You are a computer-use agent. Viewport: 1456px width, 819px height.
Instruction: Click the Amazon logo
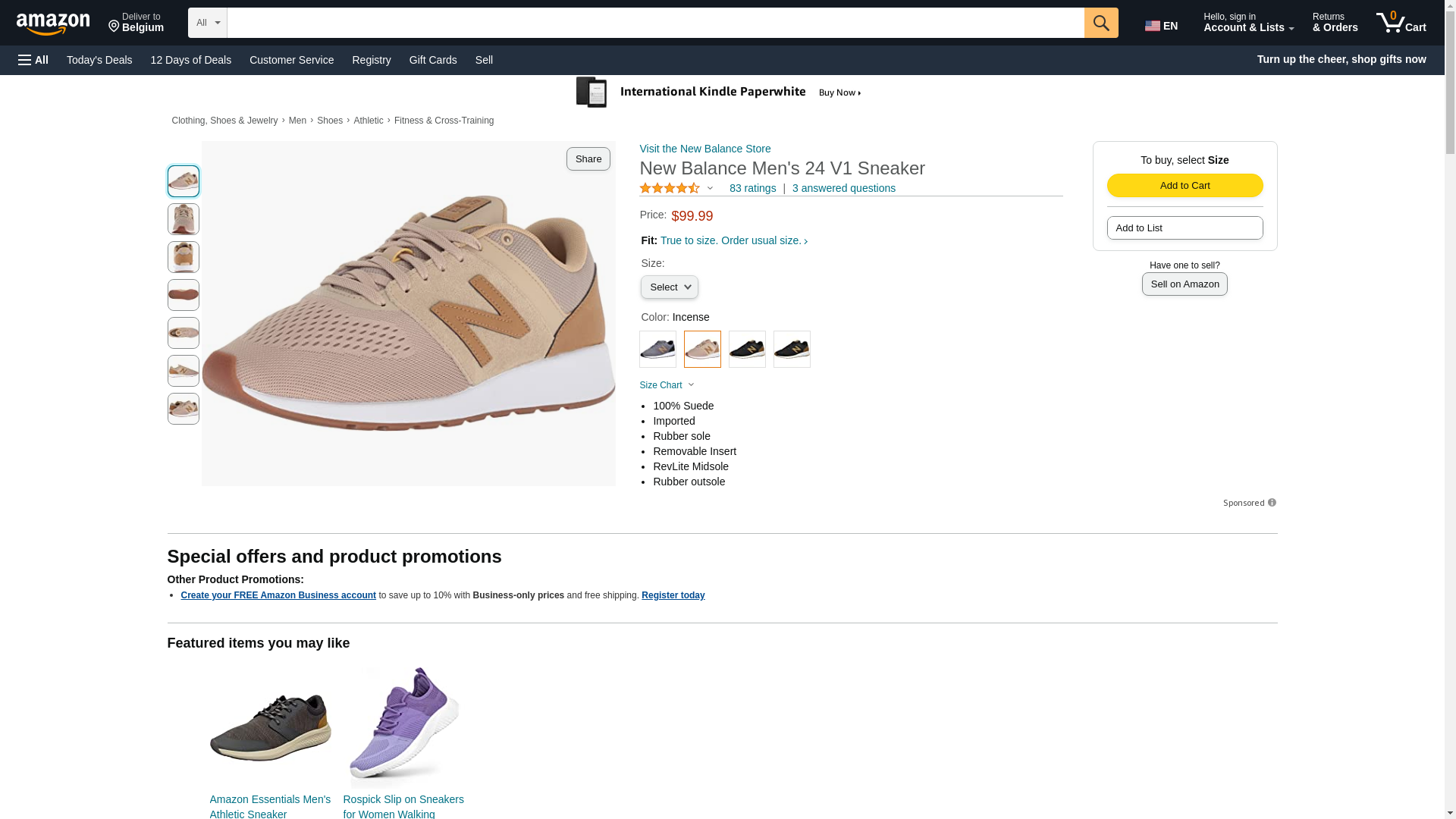click(53, 24)
